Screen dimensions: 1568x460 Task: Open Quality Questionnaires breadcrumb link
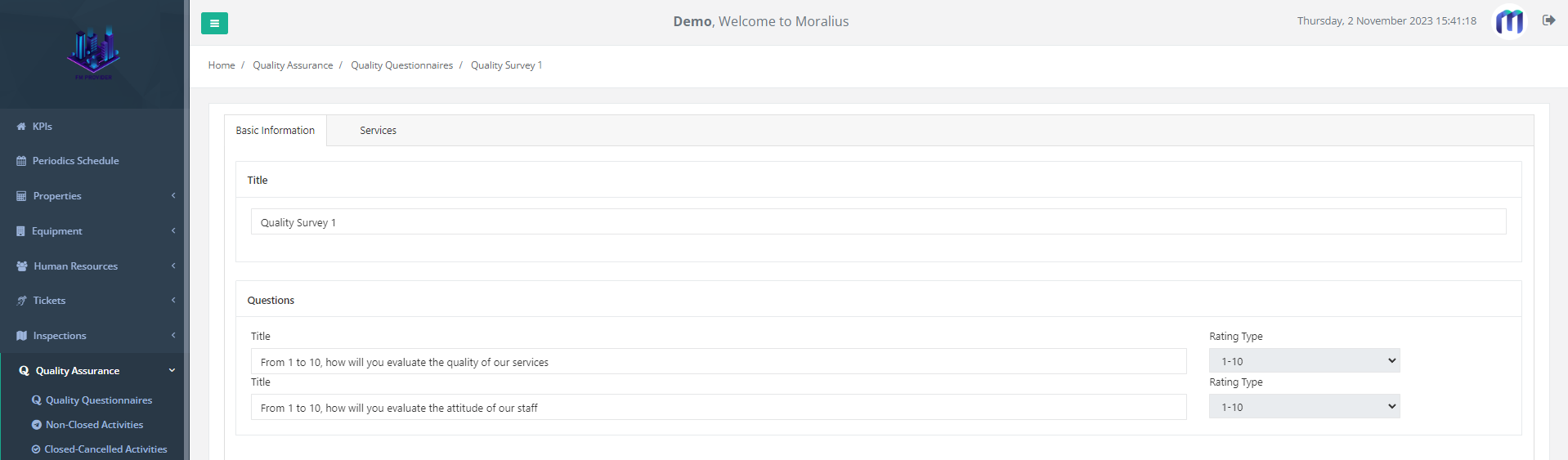click(x=401, y=65)
